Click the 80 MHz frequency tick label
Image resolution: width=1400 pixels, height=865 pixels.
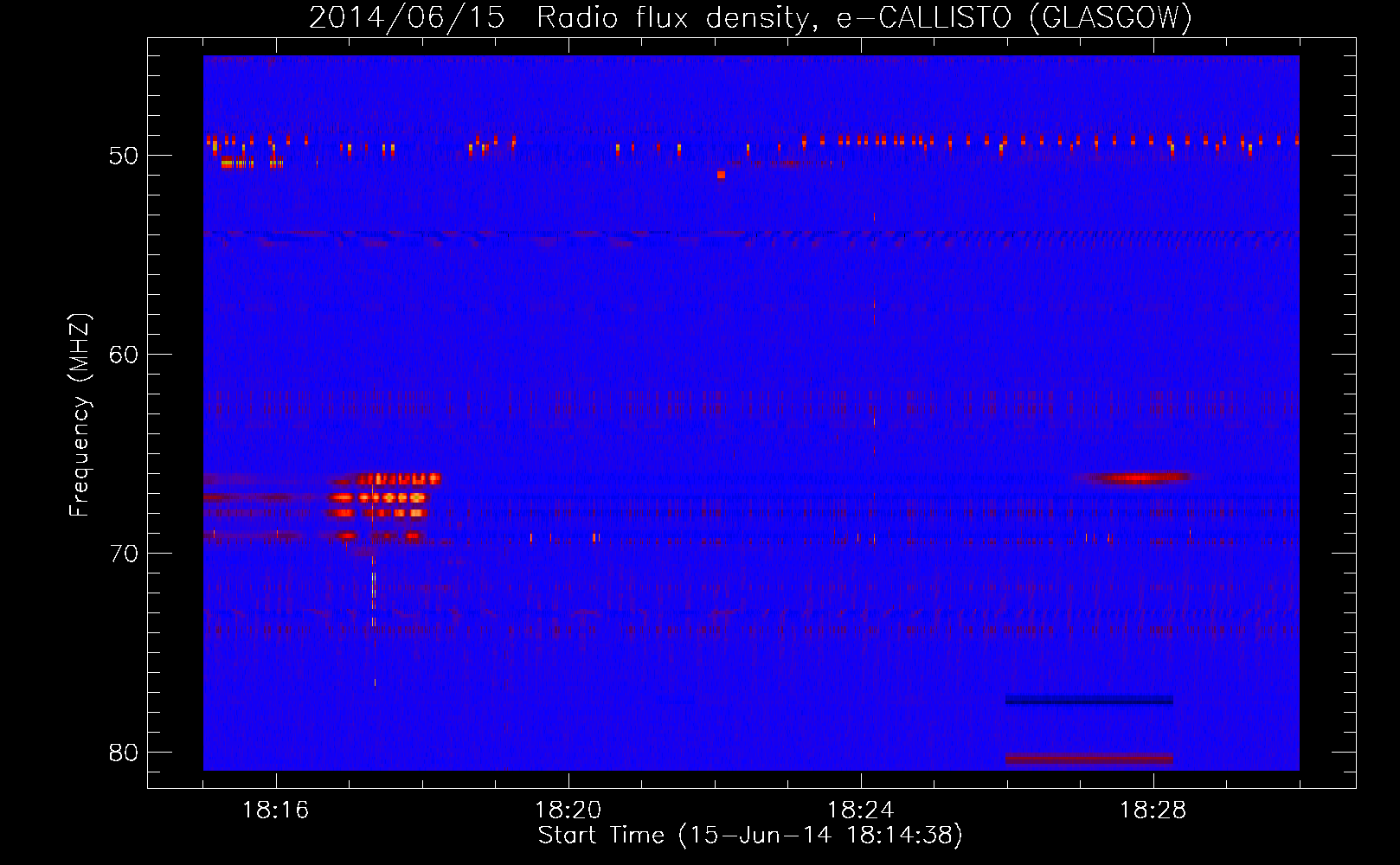tap(124, 753)
